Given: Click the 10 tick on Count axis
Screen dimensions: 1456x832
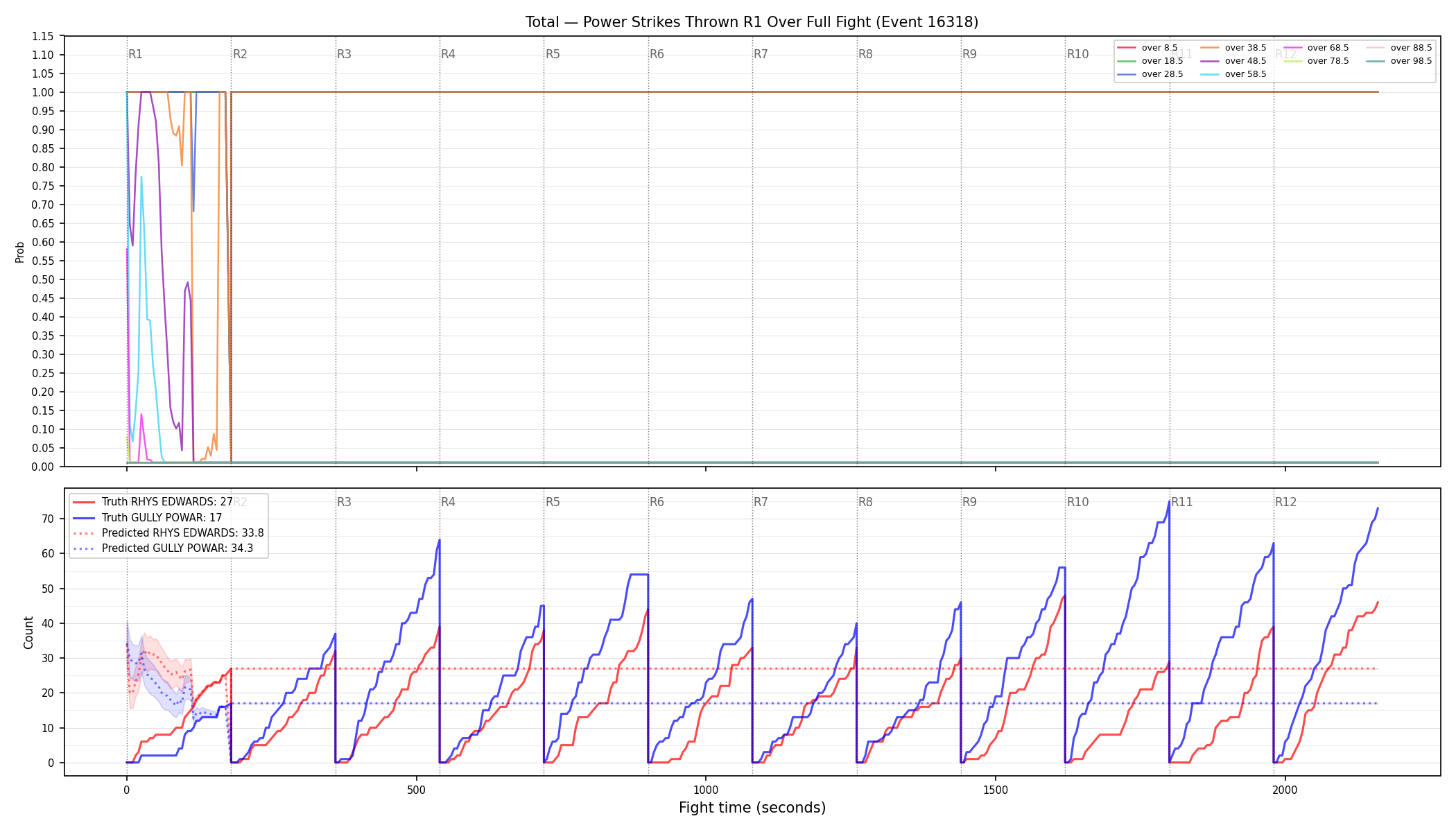Looking at the screenshot, I should click(x=48, y=728).
